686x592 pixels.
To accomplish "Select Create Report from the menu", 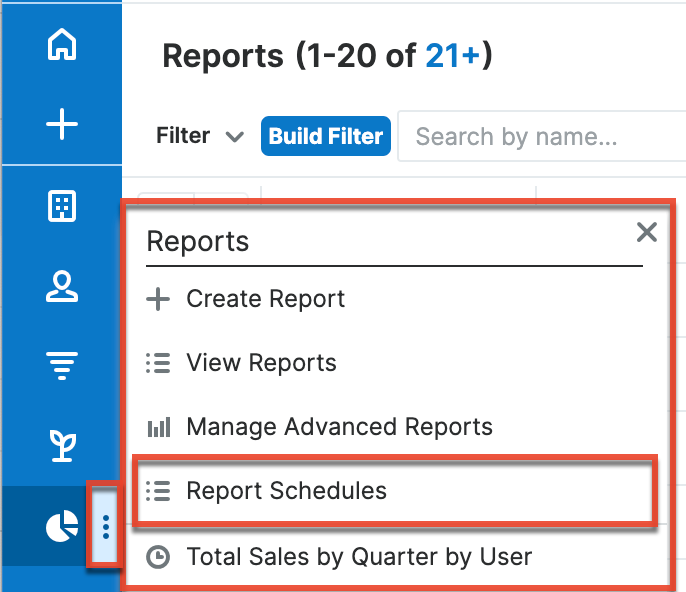I will coord(265,299).
